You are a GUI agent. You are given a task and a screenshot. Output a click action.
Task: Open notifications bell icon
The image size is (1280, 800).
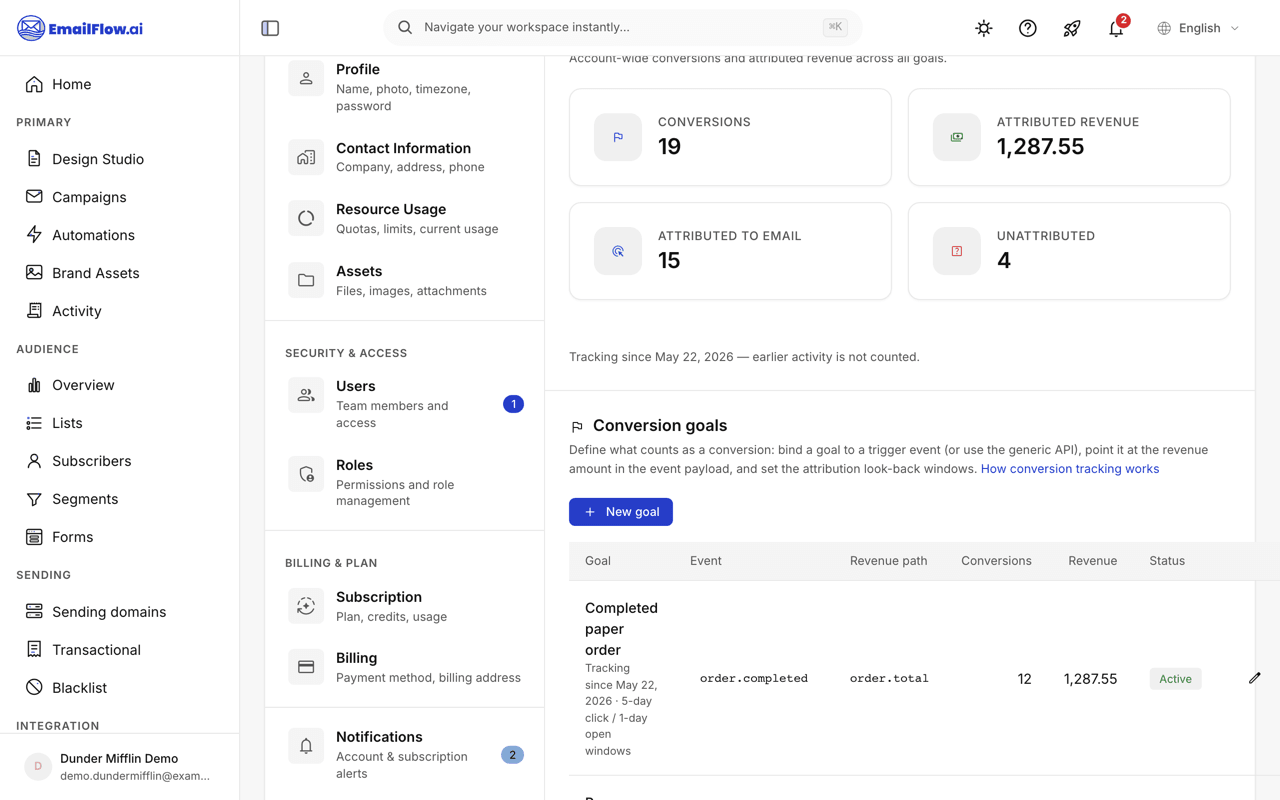[x=1116, y=28]
